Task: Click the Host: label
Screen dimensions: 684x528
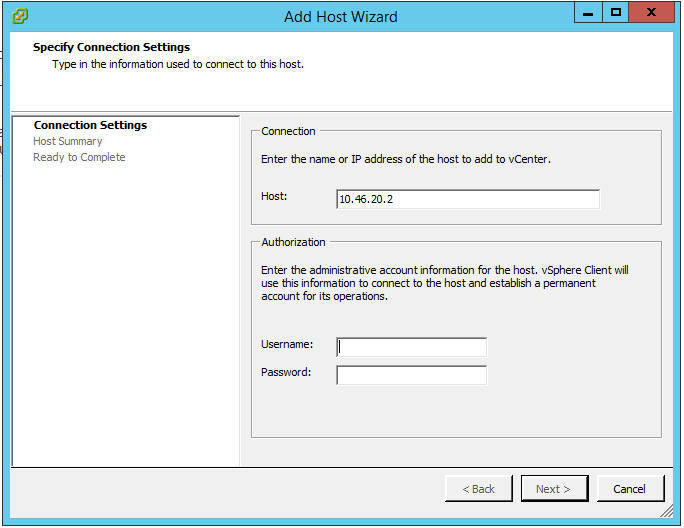Action: pos(274,196)
